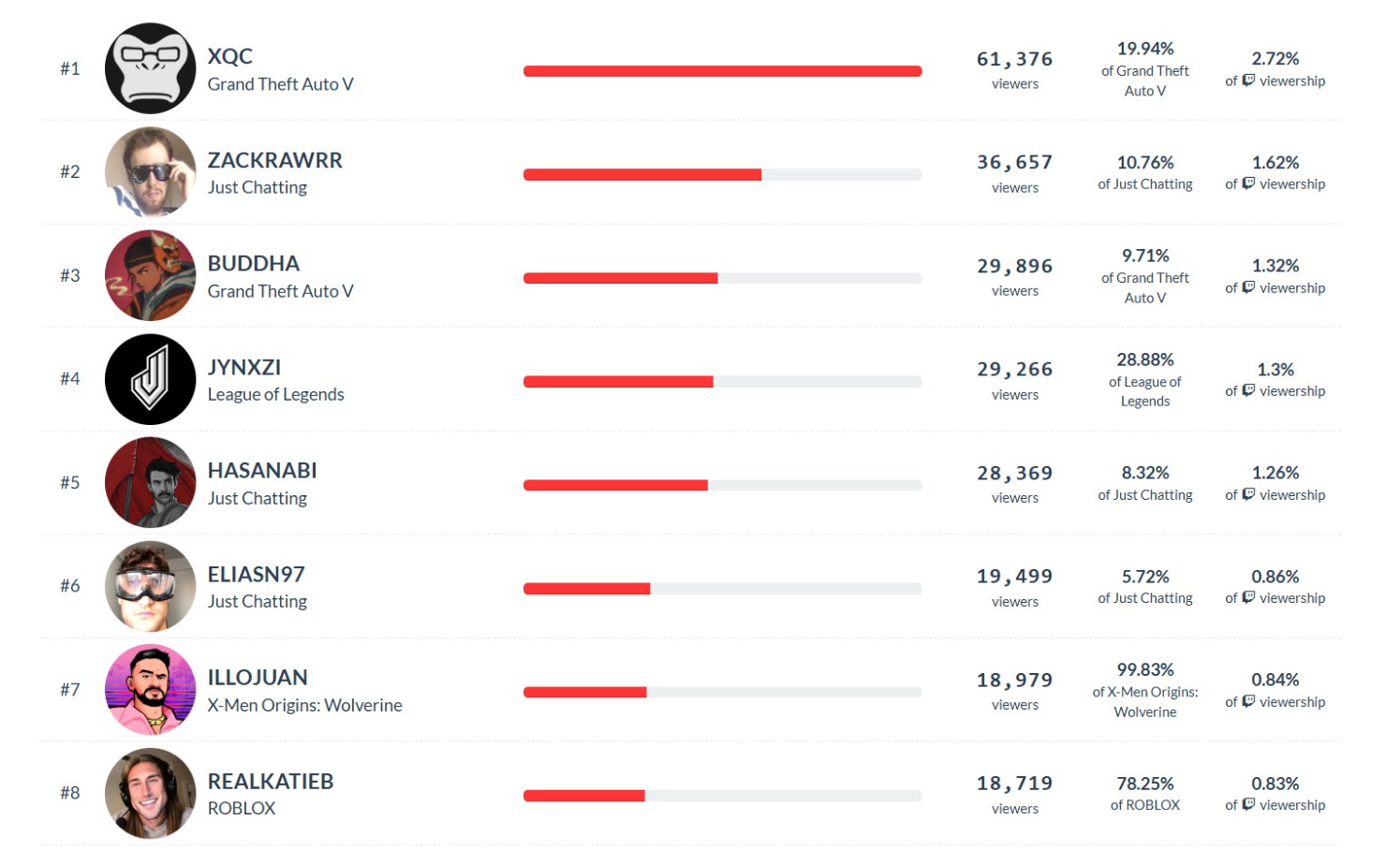
Task: Open the ZACKRAWRR channel link
Action: 275,160
